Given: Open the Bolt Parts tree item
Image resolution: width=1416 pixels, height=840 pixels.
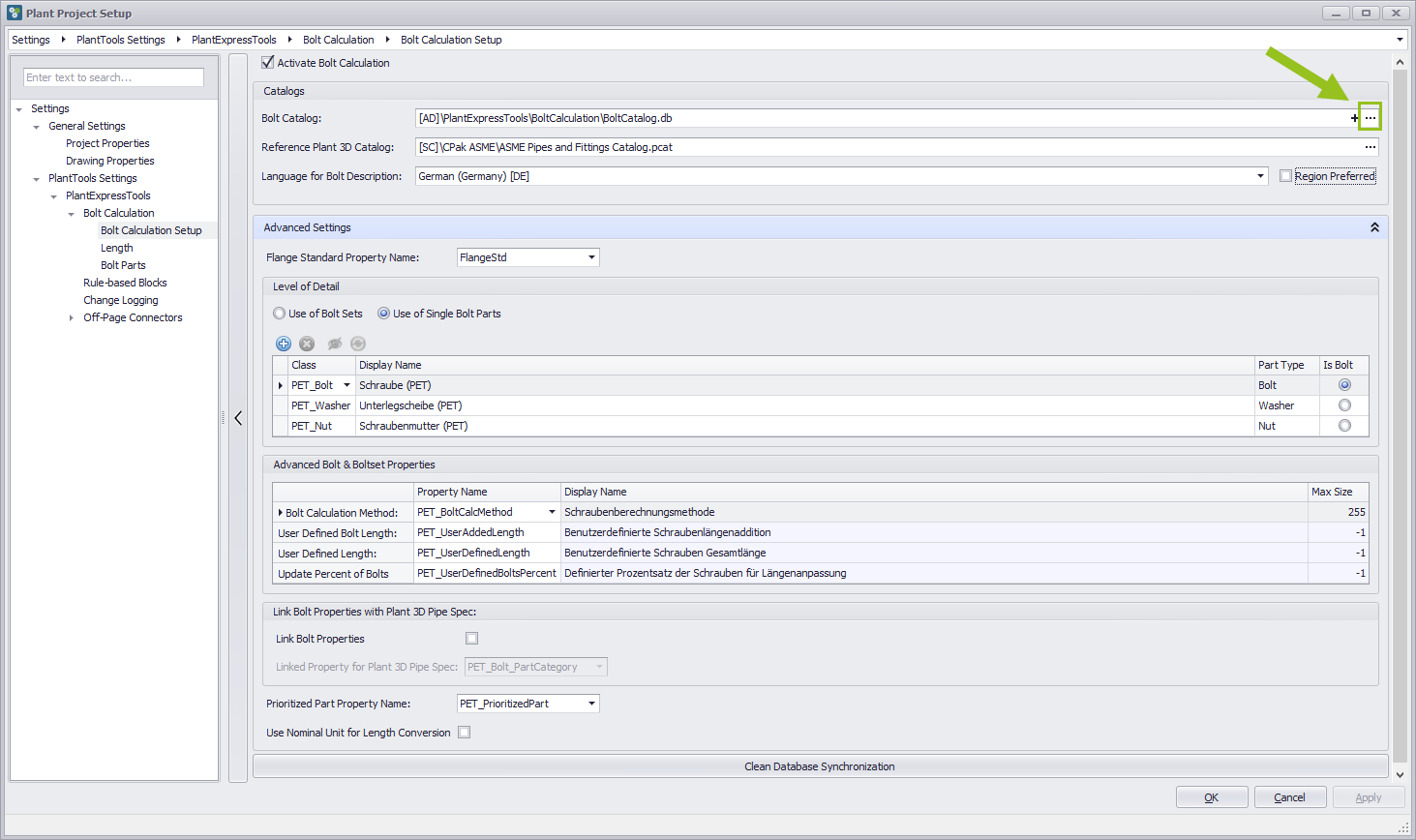Looking at the screenshot, I should pyautogui.click(x=123, y=265).
